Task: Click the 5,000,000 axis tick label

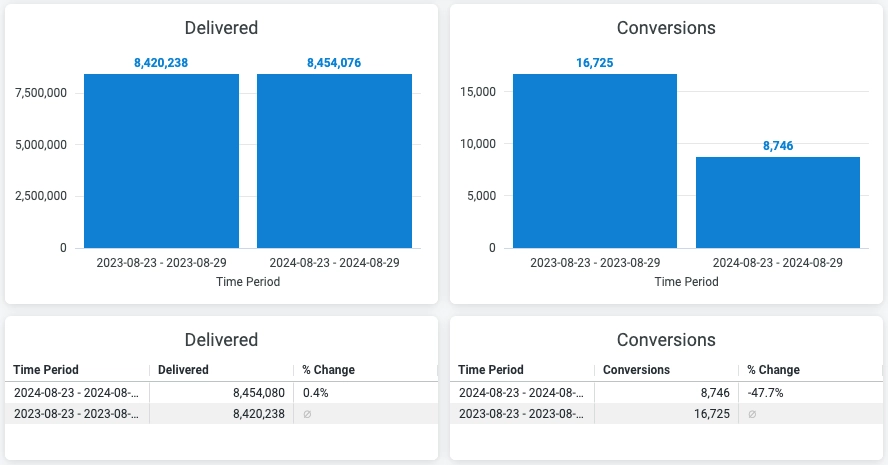Action: pyautogui.click(x=41, y=144)
